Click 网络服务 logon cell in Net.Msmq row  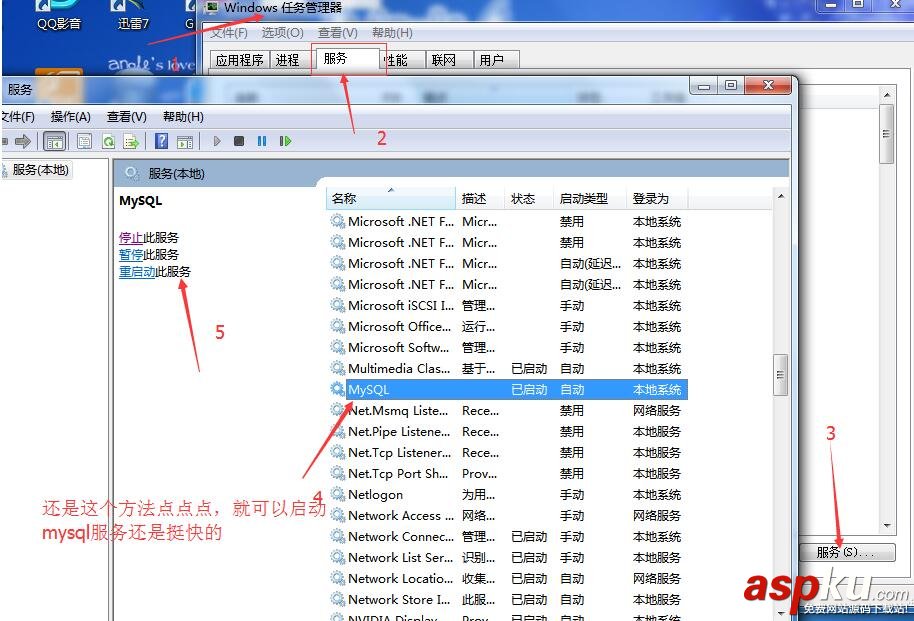pos(657,411)
